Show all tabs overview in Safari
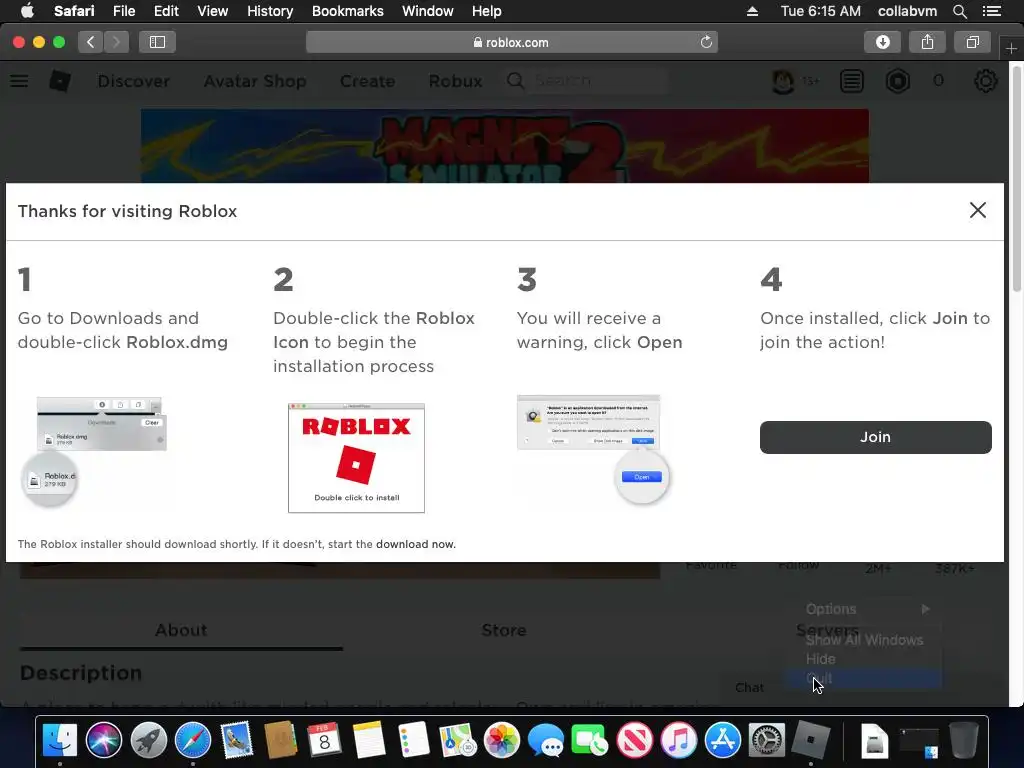 (x=972, y=42)
